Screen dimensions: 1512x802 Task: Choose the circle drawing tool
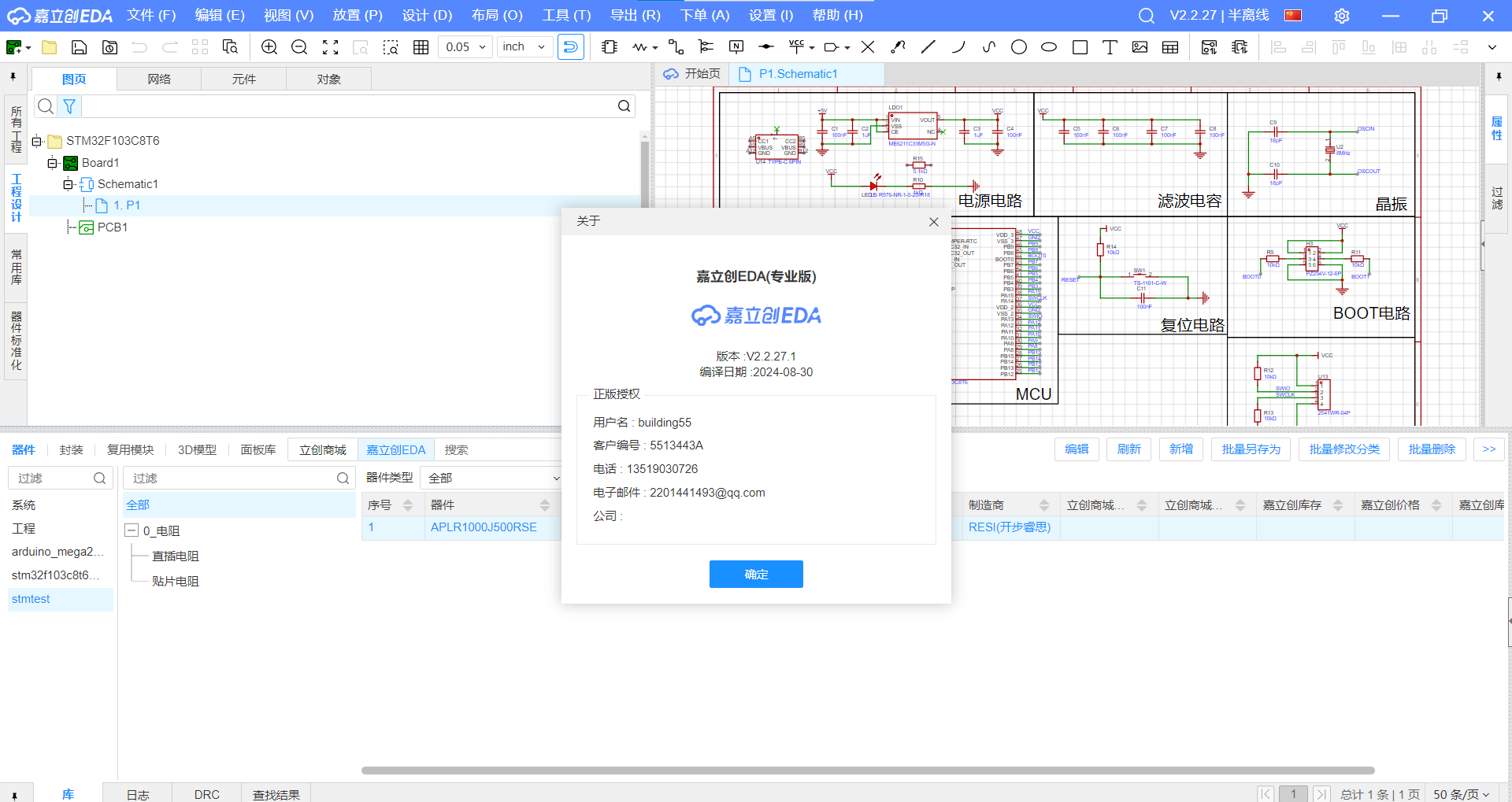[1019, 47]
